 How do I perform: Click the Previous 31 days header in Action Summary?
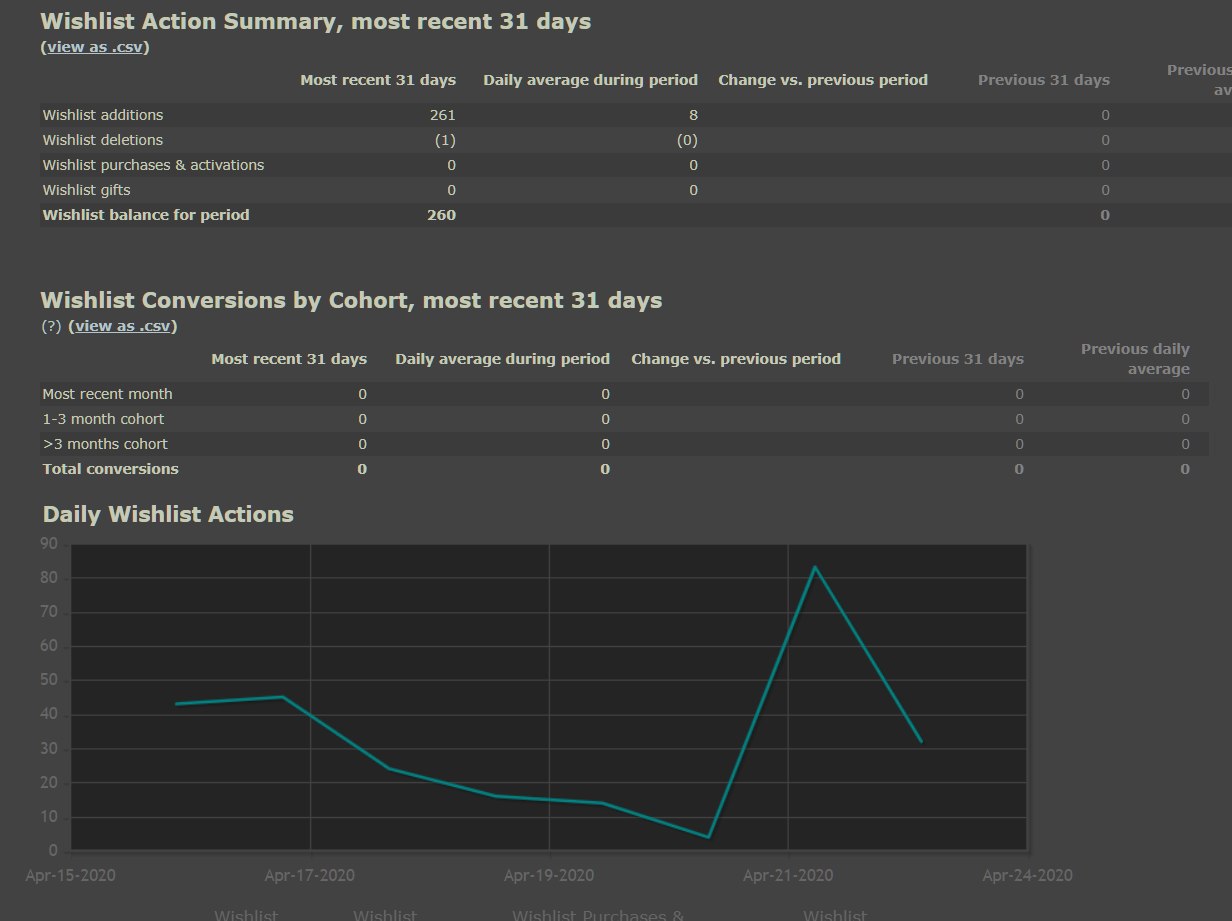coord(1044,80)
